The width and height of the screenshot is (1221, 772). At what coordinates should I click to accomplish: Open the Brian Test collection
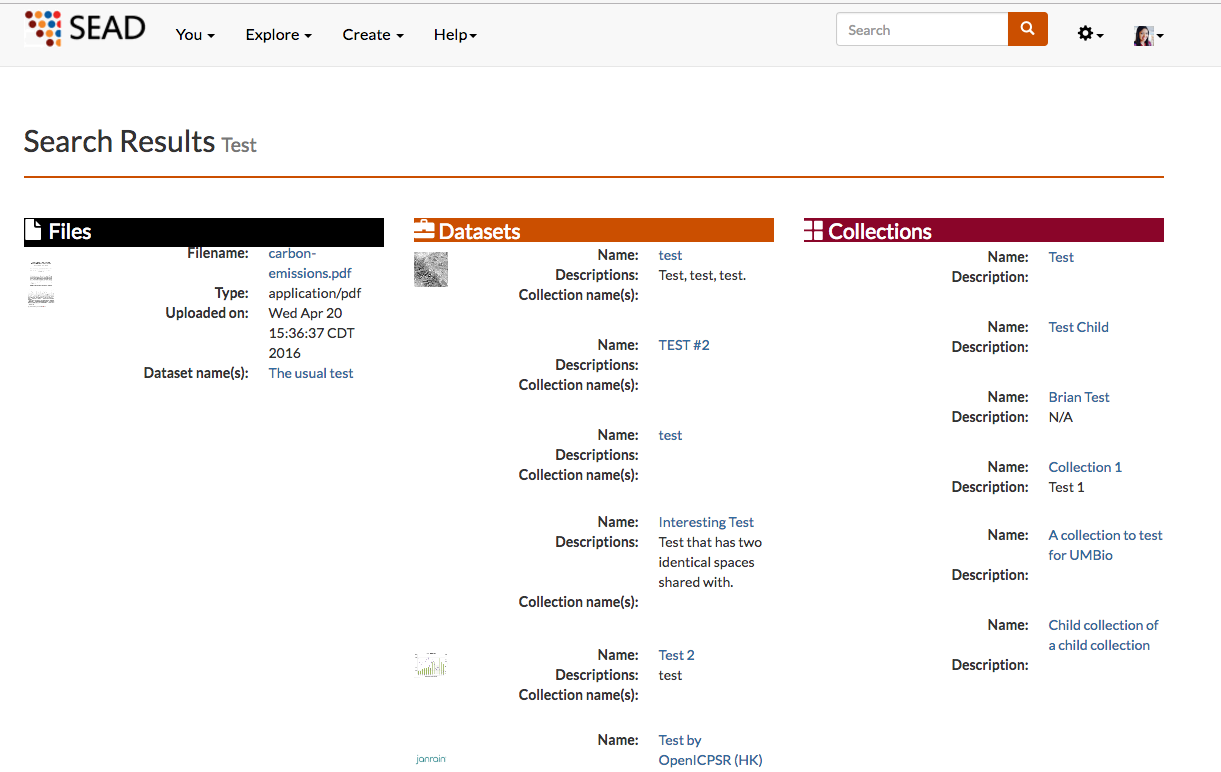pos(1079,397)
